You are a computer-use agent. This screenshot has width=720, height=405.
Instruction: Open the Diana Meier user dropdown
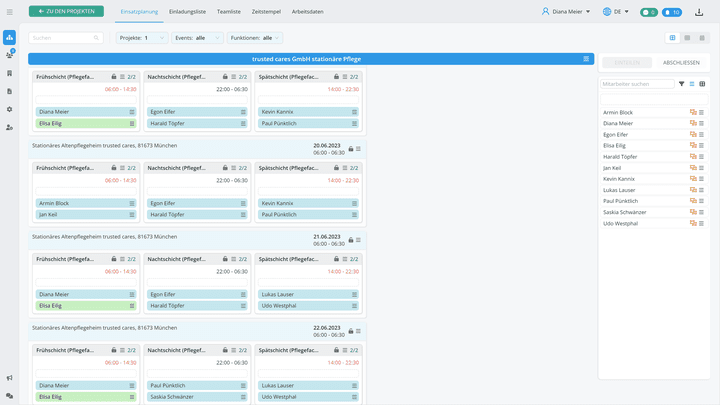tap(566, 12)
